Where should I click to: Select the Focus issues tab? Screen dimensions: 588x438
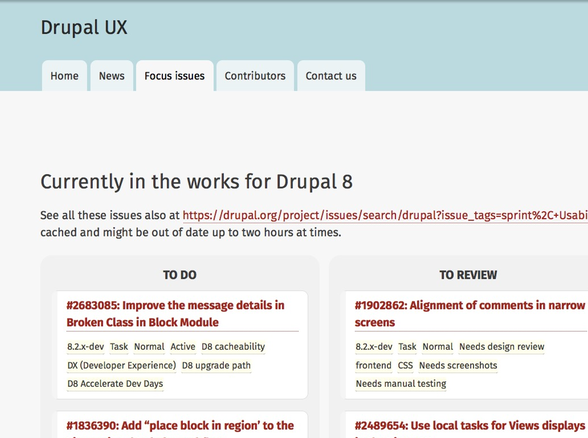coord(175,76)
